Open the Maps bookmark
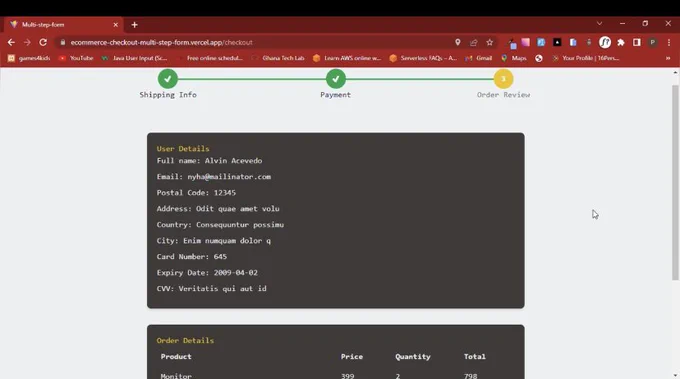This screenshot has width=680, height=379. pyautogui.click(x=514, y=58)
